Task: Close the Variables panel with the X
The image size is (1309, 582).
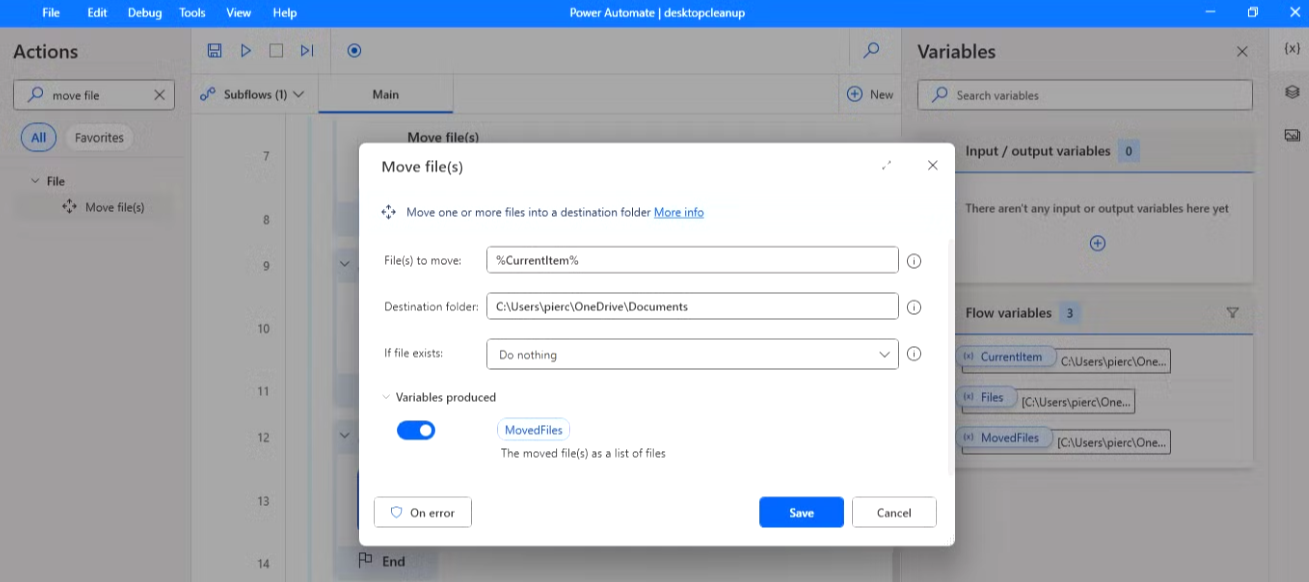Action: [x=1242, y=51]
